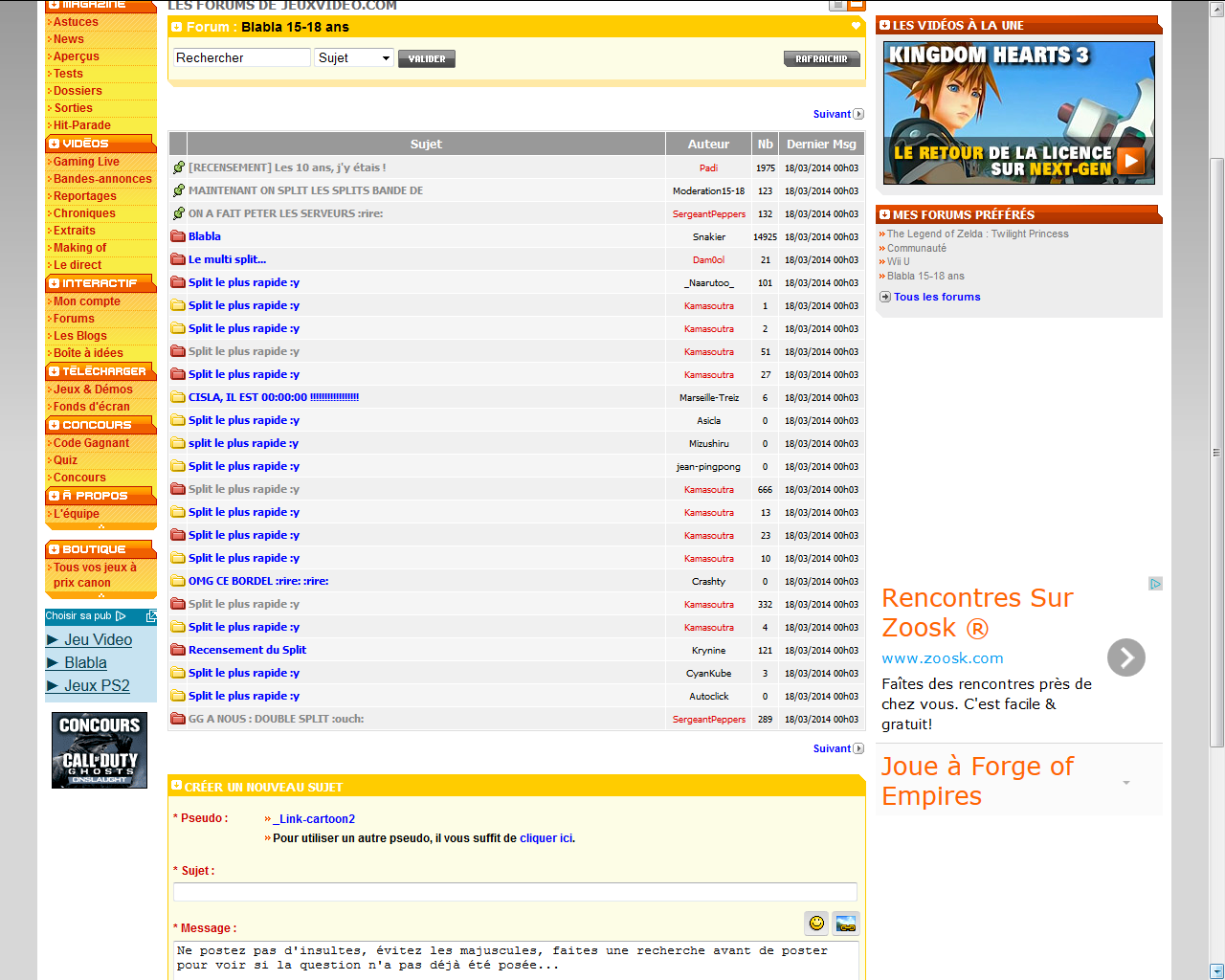Click the folder icon of _Naarutoo_'s Split topic
Image resolution: width=1225 pixels, height=980 pixels.
[x=178, y=282]
